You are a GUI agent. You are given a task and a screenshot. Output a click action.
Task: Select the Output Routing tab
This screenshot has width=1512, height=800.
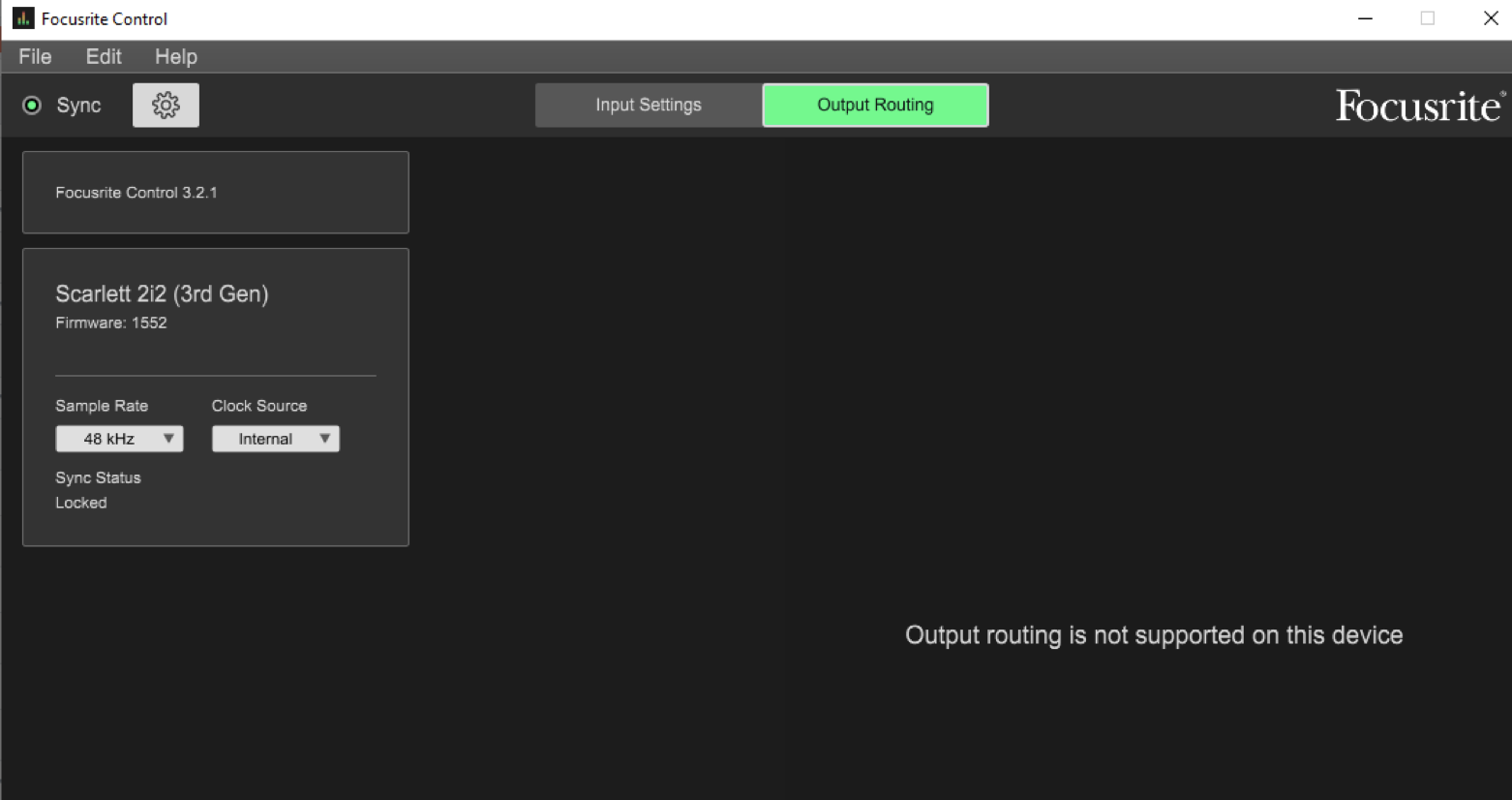pyautogui.click(x=875, y=105)
